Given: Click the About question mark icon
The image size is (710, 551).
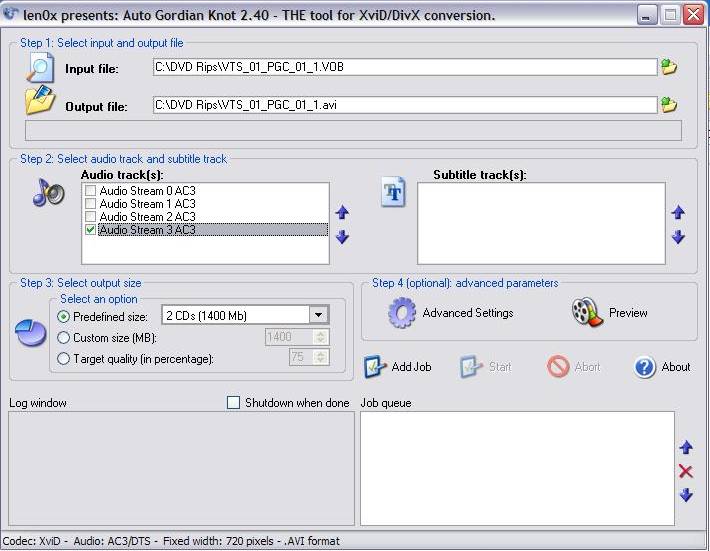Looking at the screenshot, I should (x=645, y=367).
